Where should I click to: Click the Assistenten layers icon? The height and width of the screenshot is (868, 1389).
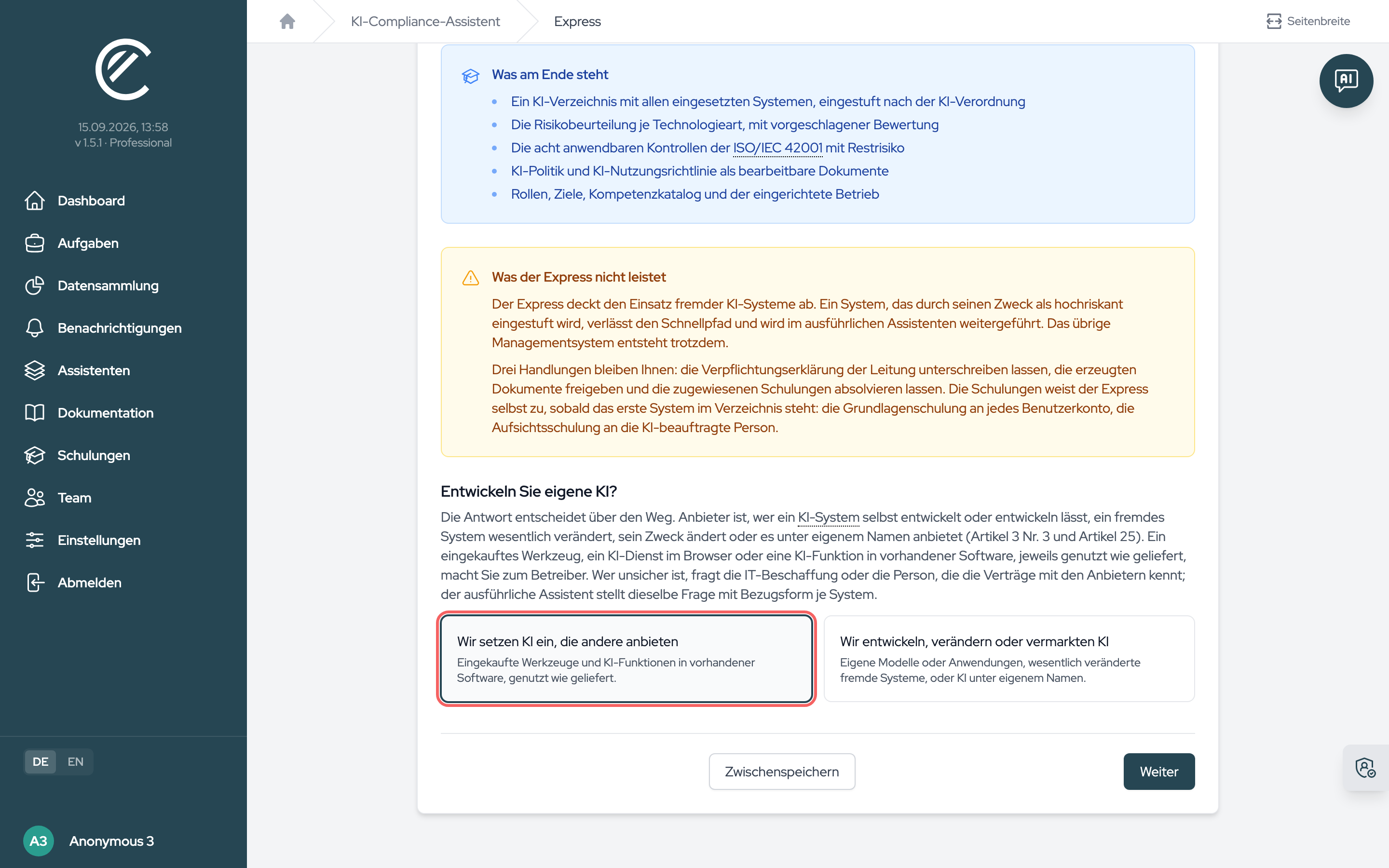click(x=34, y=370)
